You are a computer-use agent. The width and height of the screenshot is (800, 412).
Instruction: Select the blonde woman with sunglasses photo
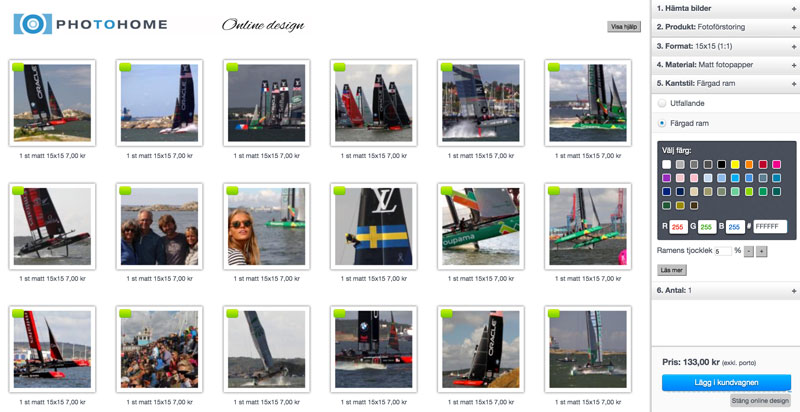tap(266, 226)
